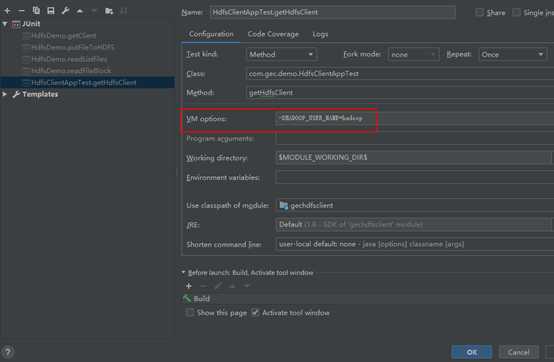
Task: Click the Cancel button
Action: (x=518, y=352)
